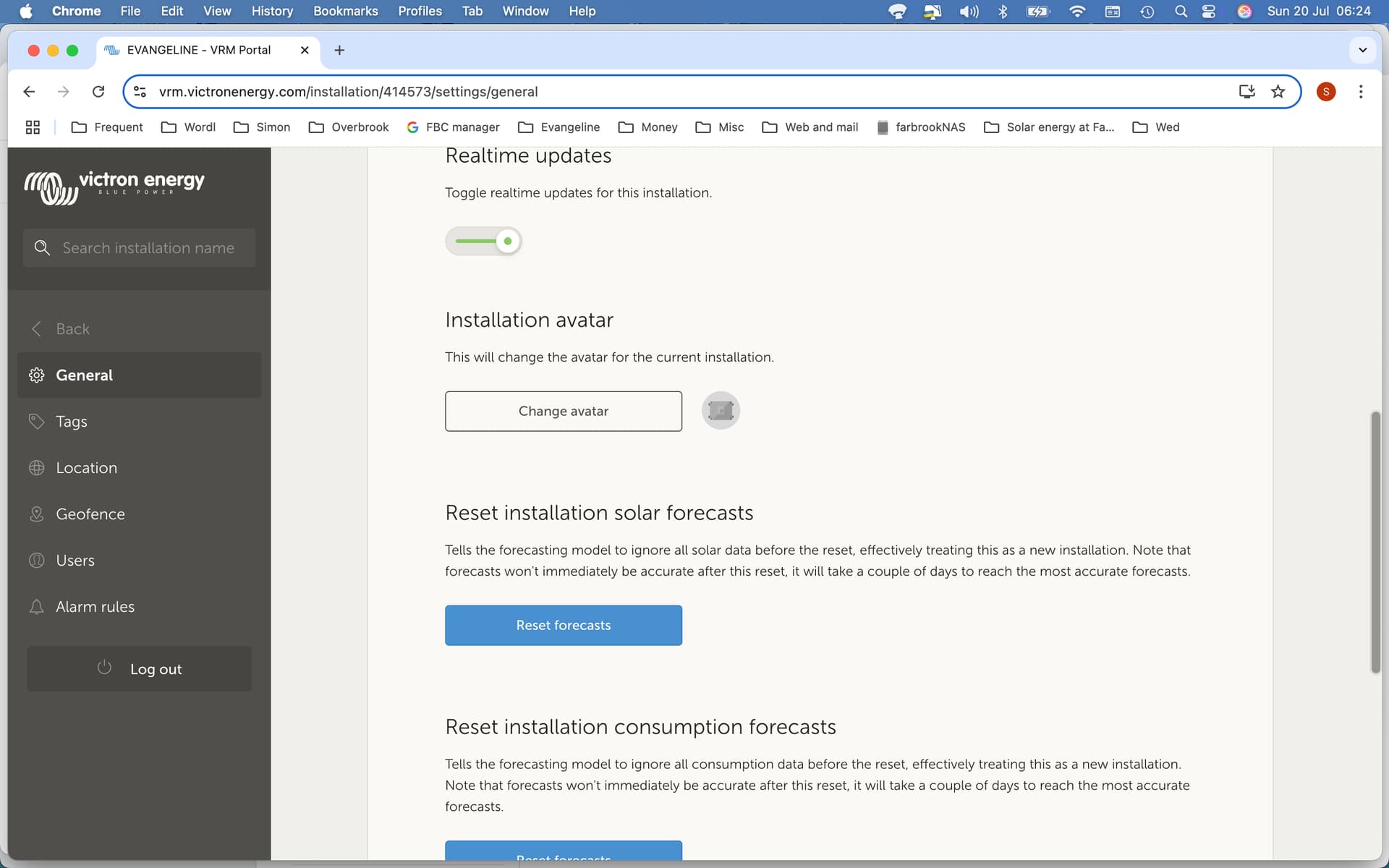
Task: Click the Victron Energy logo
Action: tap(114, 187)
